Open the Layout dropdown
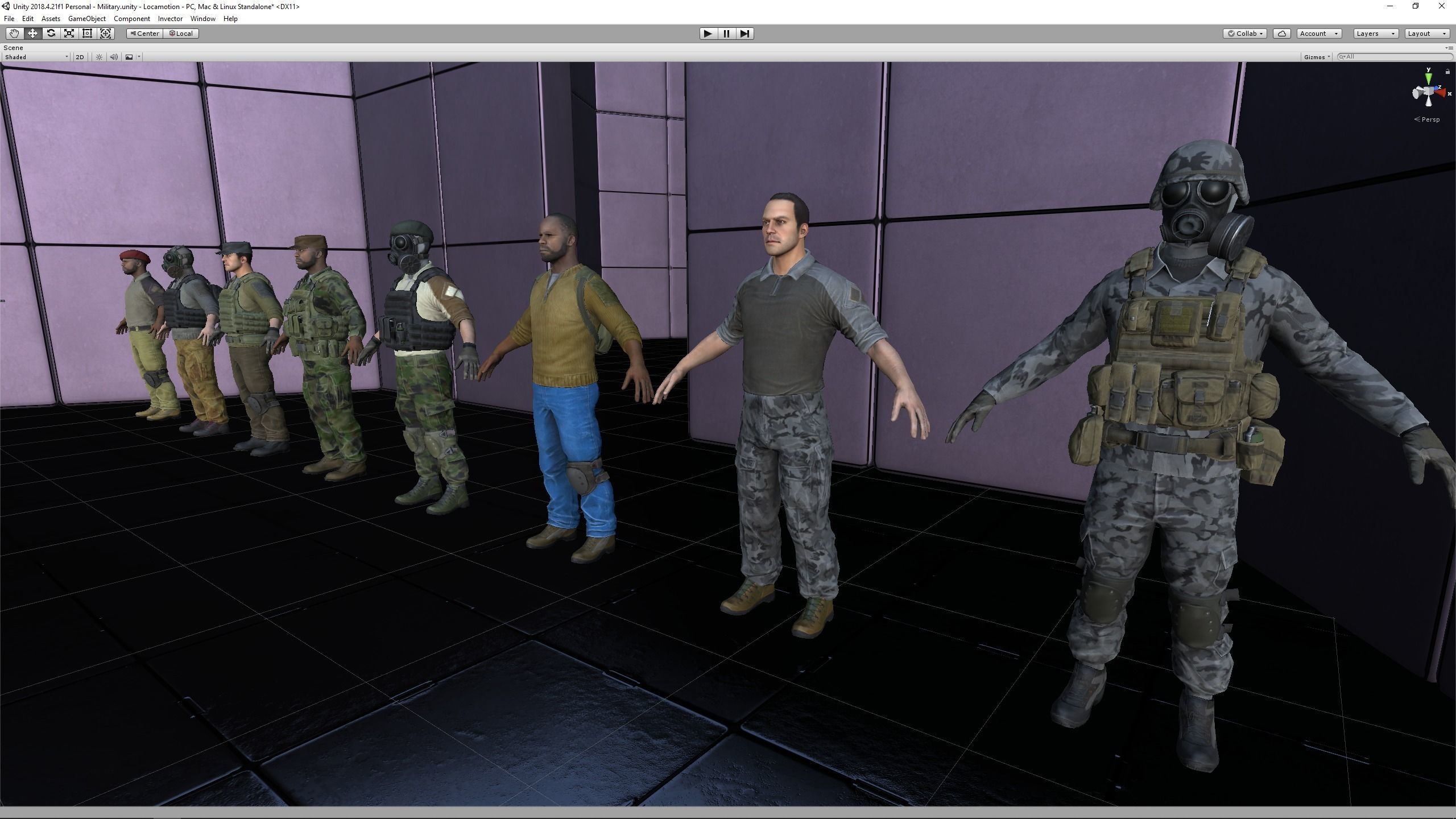 click(1426, 34)
